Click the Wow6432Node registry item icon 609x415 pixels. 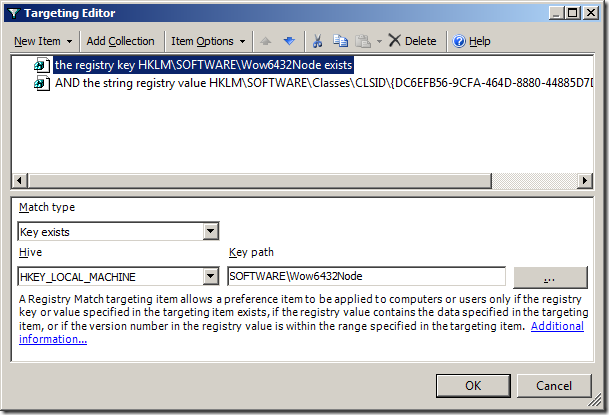pyautogui.click(x=41, y=65)
